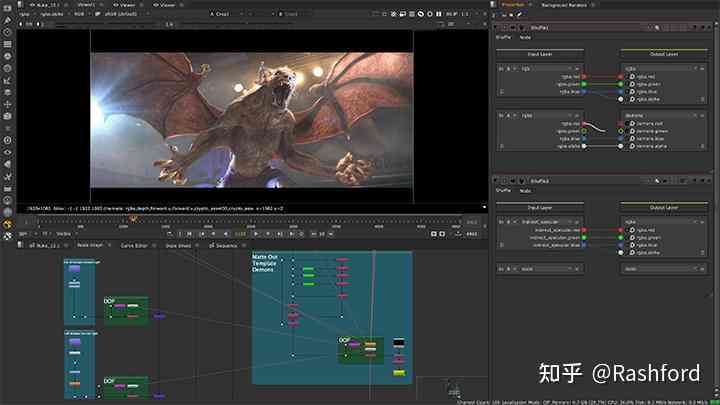Open the viewer A input dropdown

pyautogui.click(x=225, y=14)
